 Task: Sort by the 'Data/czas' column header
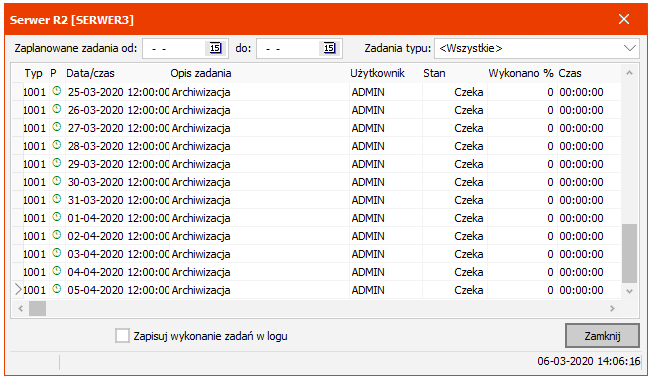pos(90,73)
